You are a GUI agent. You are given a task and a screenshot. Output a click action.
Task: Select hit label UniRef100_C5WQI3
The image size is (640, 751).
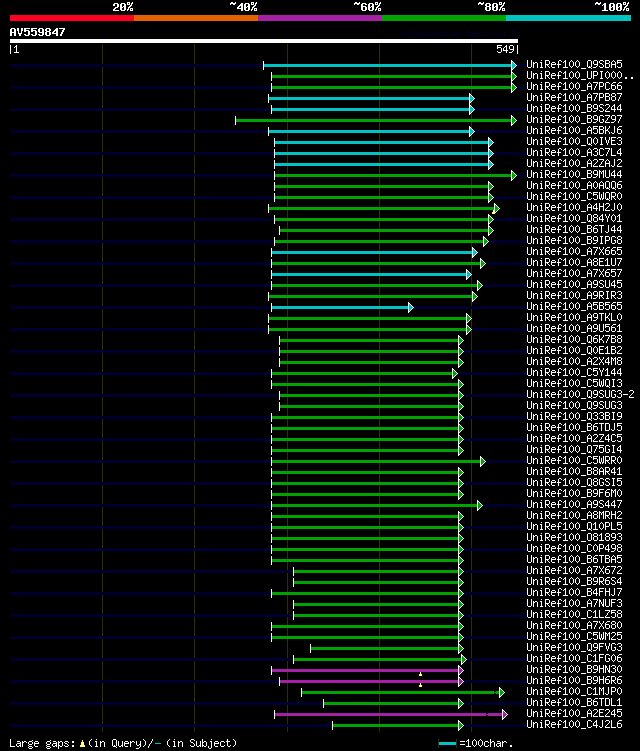574,384
